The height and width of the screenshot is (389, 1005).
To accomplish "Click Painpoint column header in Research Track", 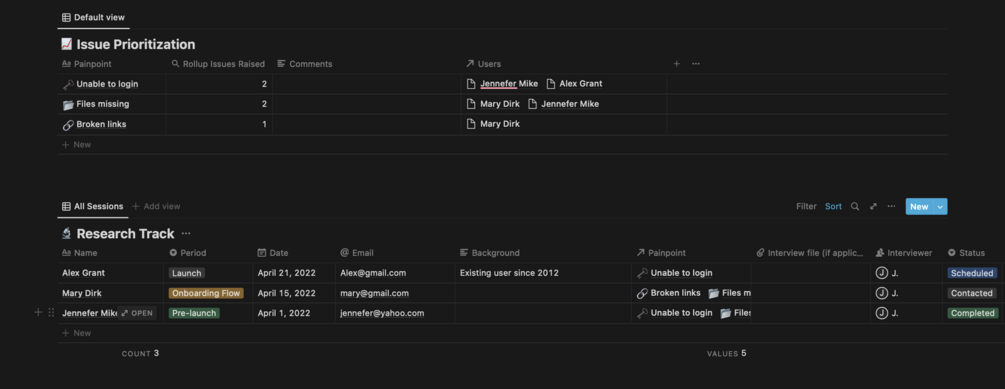I will pyautogui.click(x=661, y=253).
